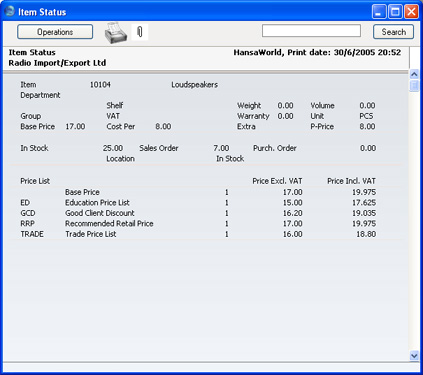Click the Location label
Screen dimensions: 423x375
click(x=120, y=159)
